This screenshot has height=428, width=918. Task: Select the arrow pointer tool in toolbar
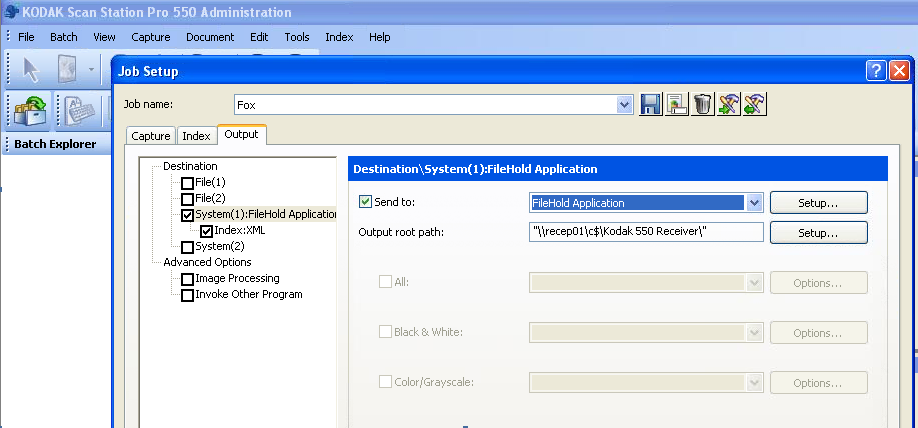tap(31, 70)
